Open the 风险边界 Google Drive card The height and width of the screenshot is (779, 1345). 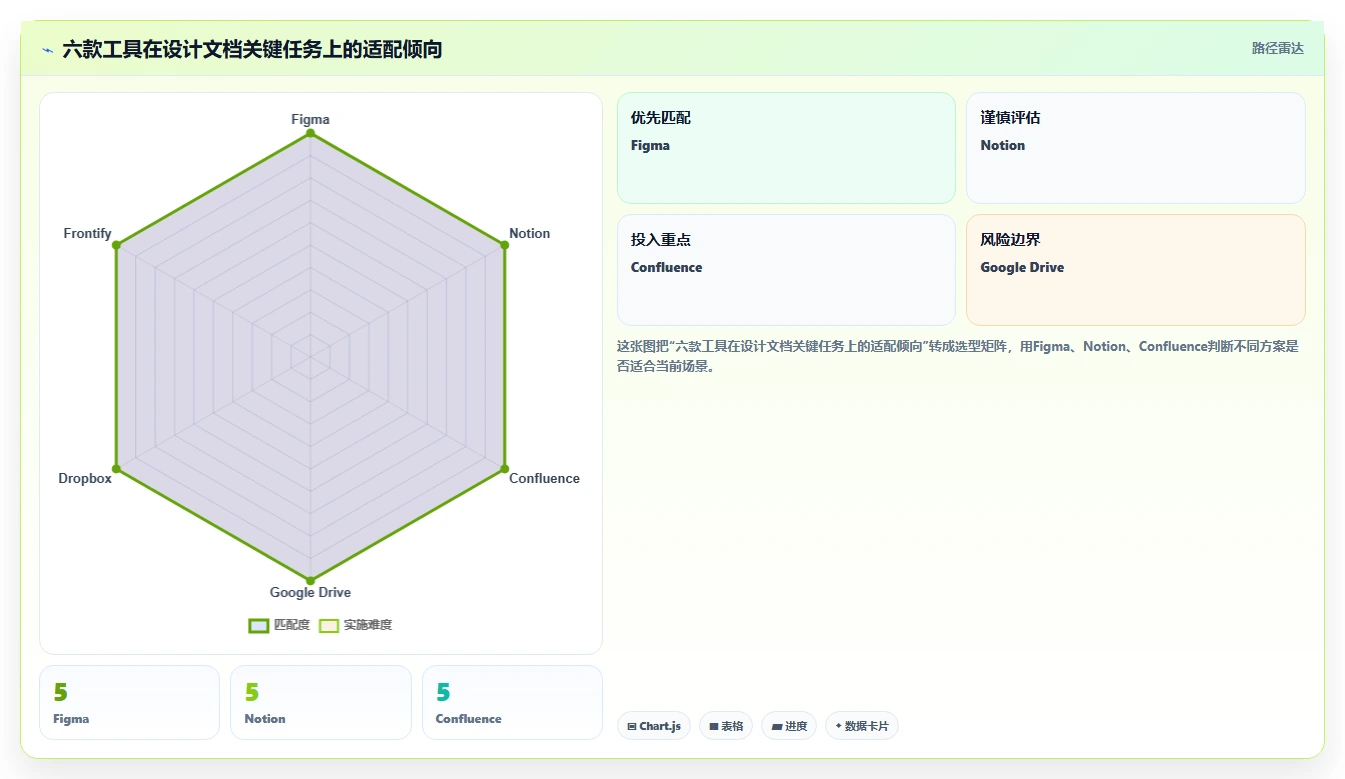[1136, 270]
